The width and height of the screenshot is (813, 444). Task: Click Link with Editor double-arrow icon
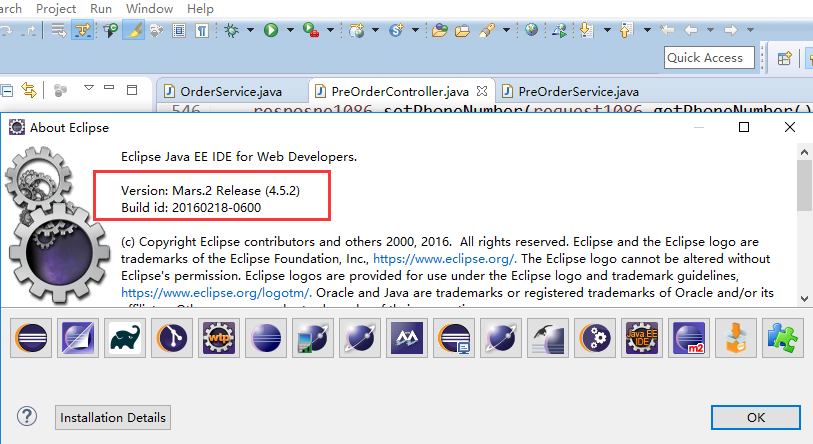pos(29,91)
